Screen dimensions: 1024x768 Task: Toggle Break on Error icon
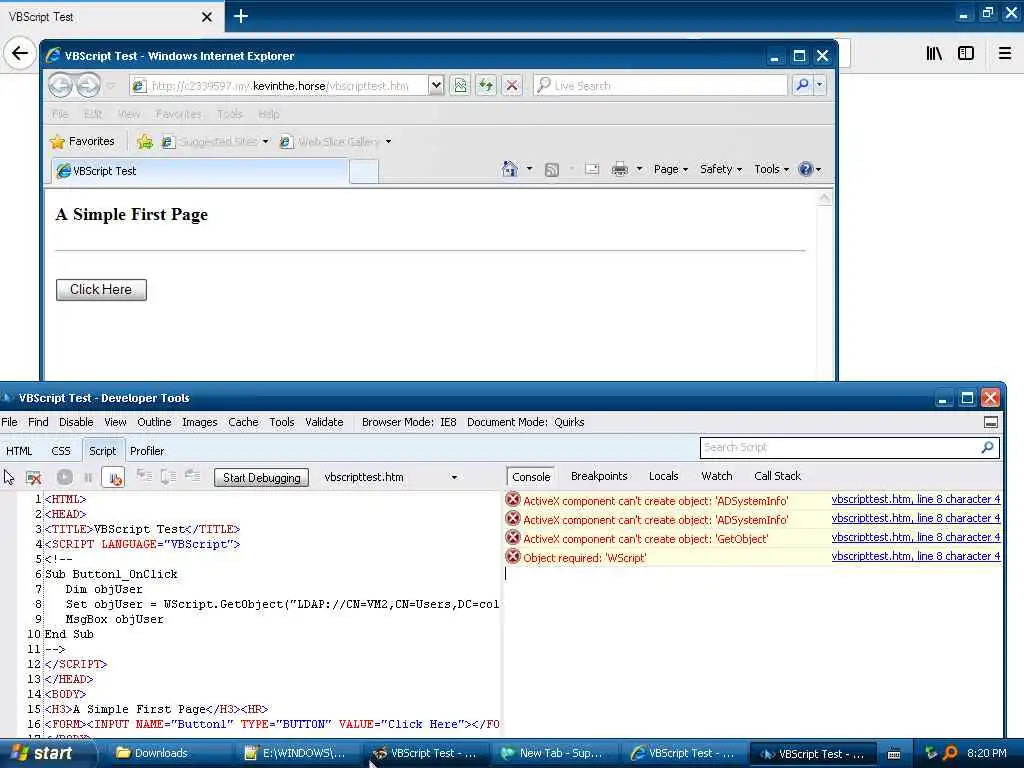coord(114,477)
